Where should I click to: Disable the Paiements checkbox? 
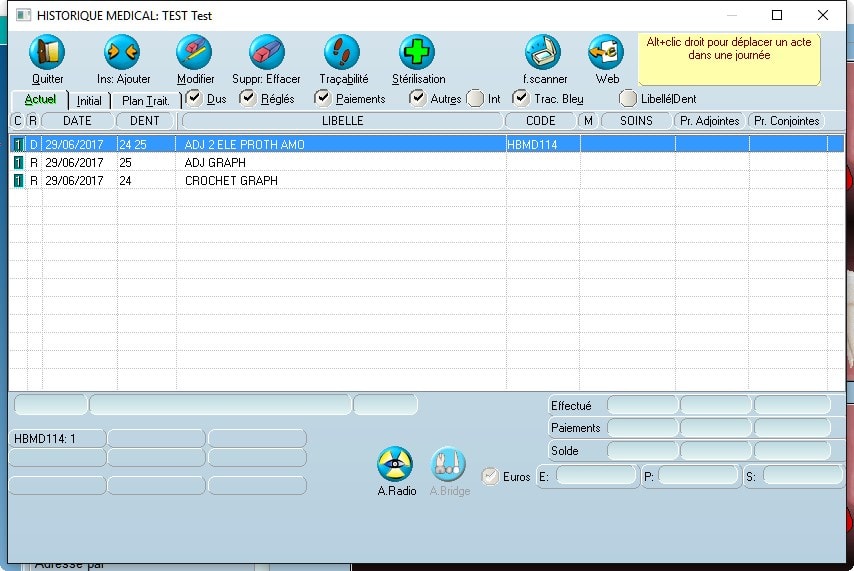point(322,98)
